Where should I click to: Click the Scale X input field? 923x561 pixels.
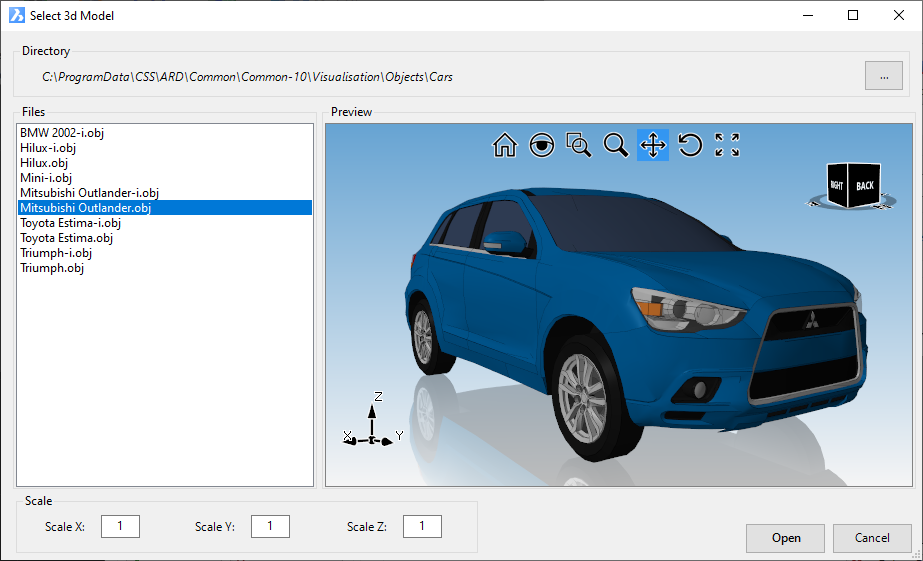pyautogui.click(x=120, y=526)
